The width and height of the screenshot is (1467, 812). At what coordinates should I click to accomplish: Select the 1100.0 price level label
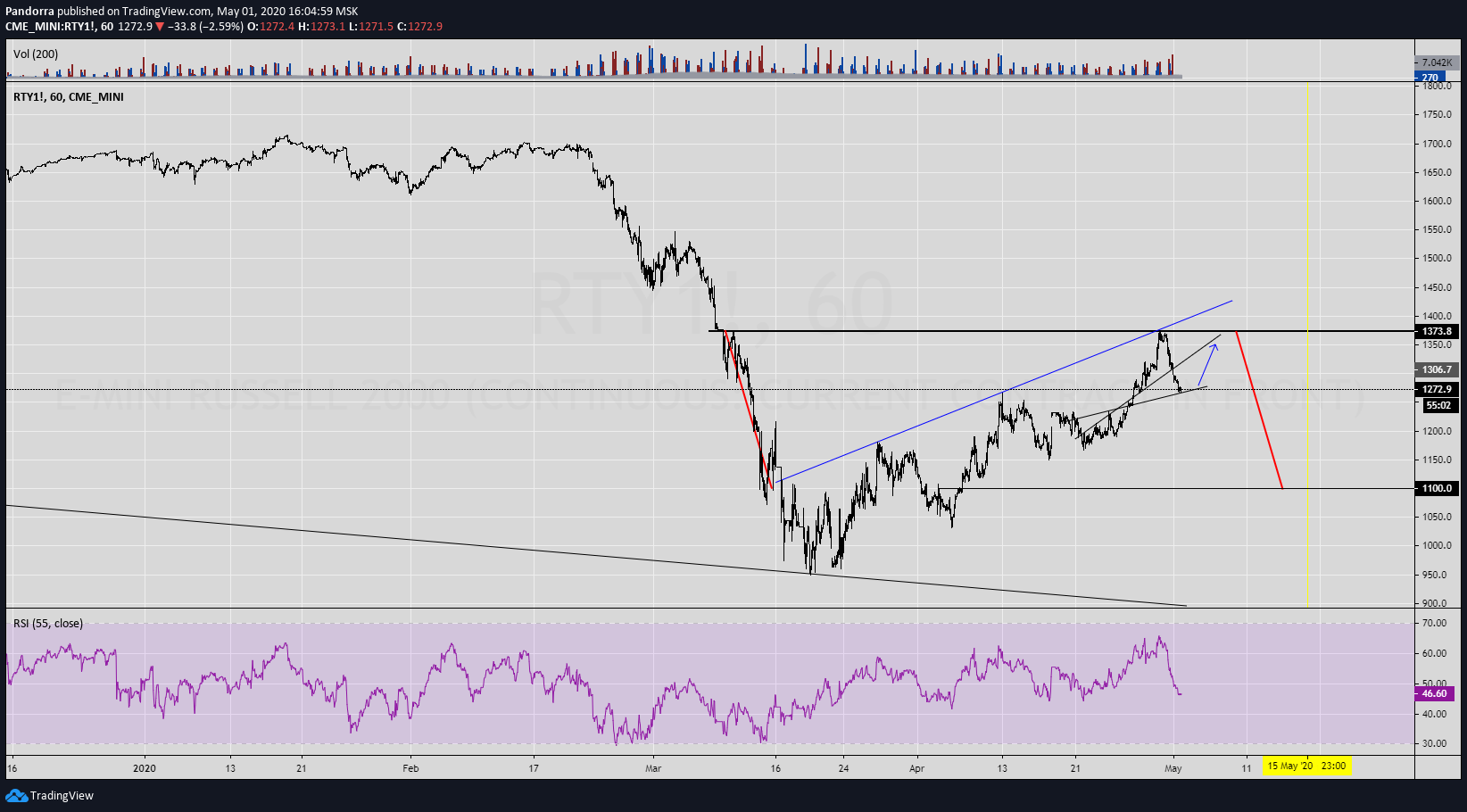[1437, 488]
